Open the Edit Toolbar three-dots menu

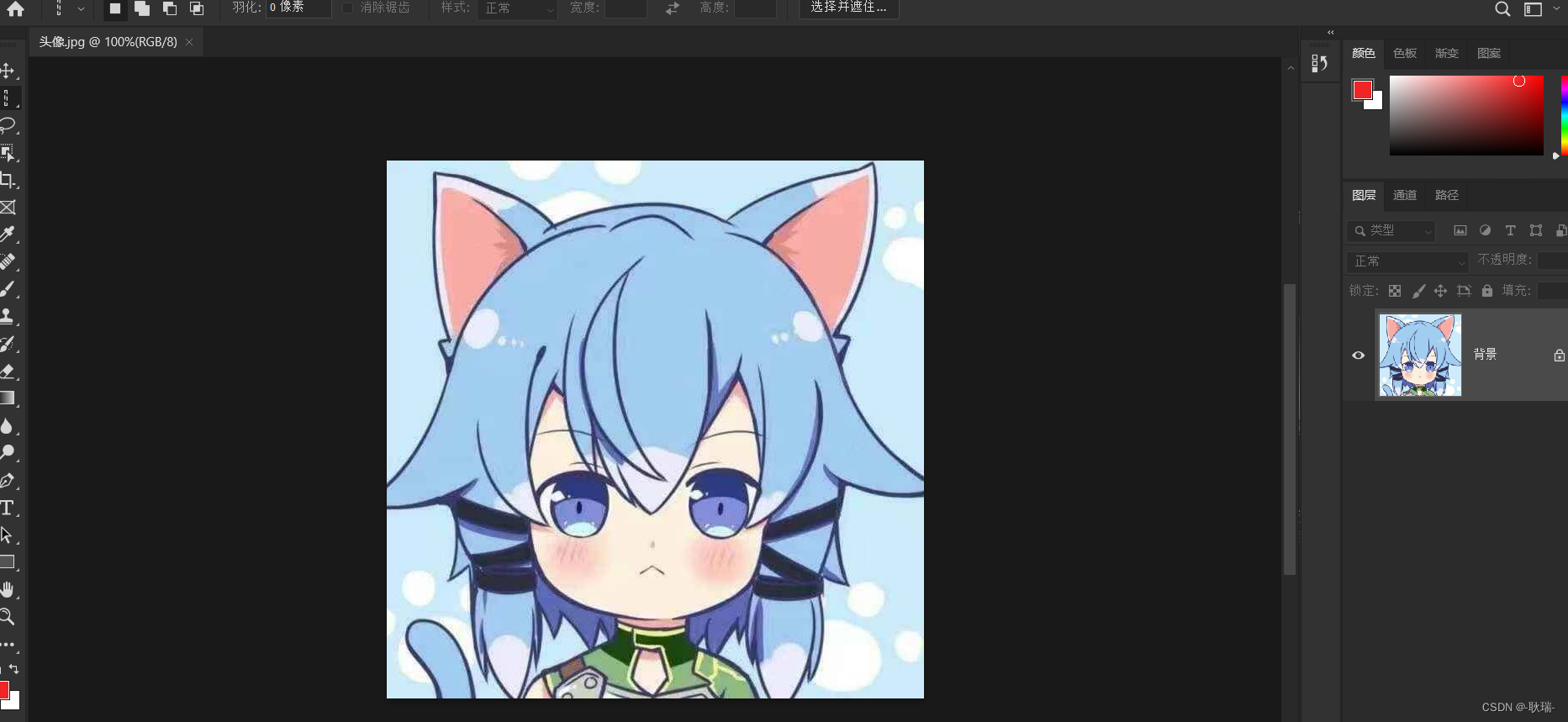tap(8, 645)
